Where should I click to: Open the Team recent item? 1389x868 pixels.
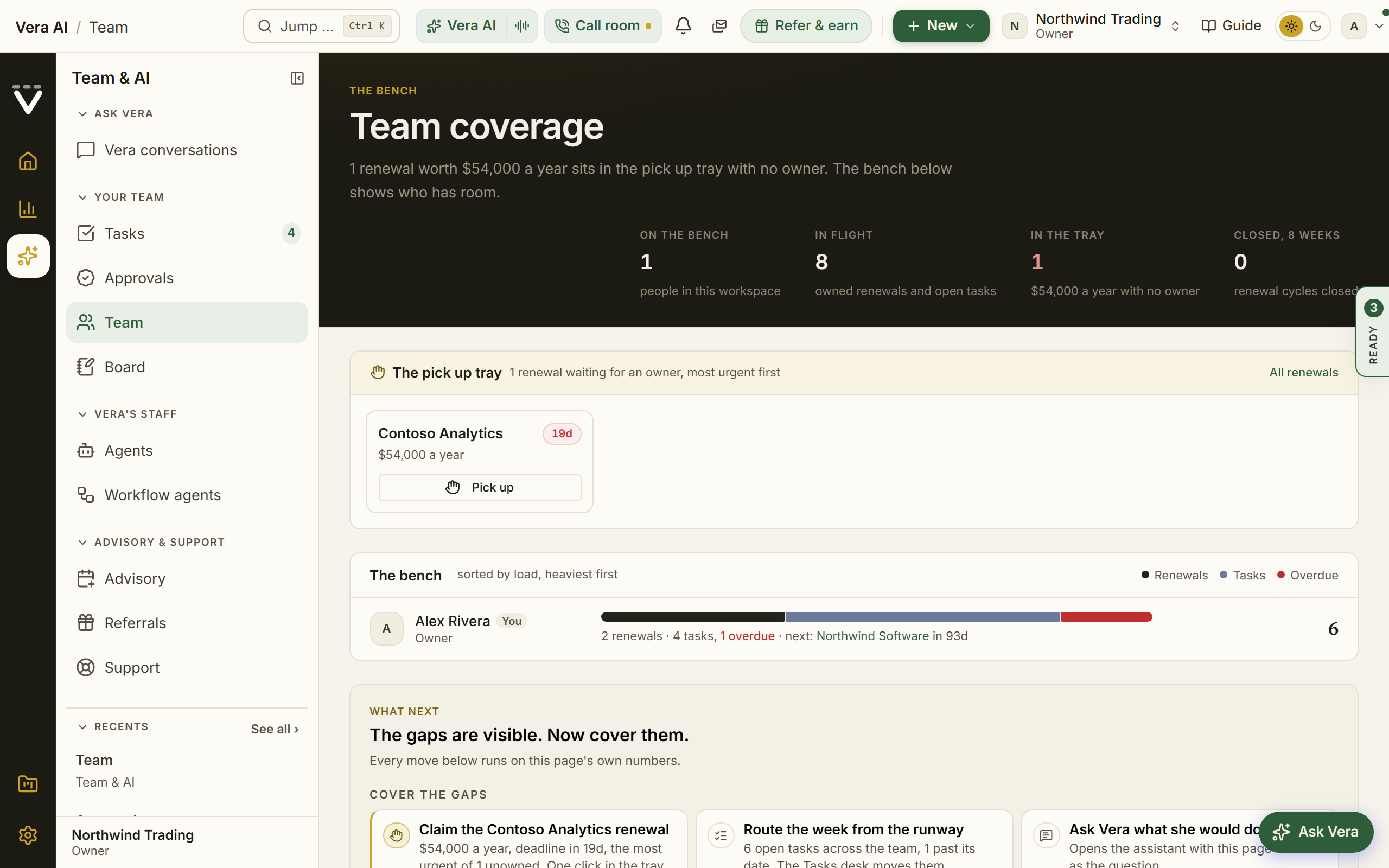(x=187, y=770)
